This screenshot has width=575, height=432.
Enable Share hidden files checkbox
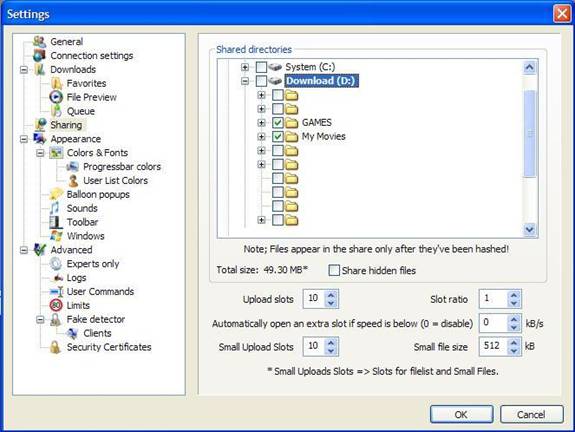coord(334,270)
